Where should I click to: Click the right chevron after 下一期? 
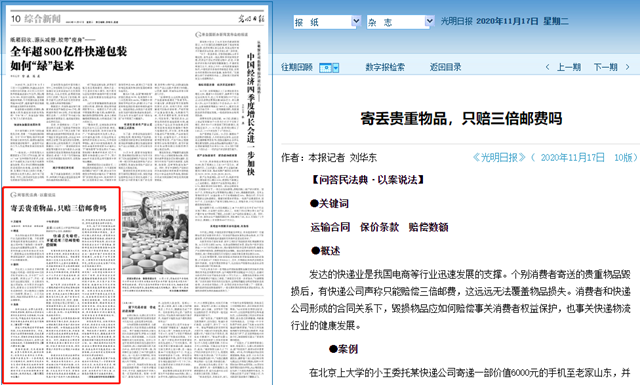coord(627,67)
